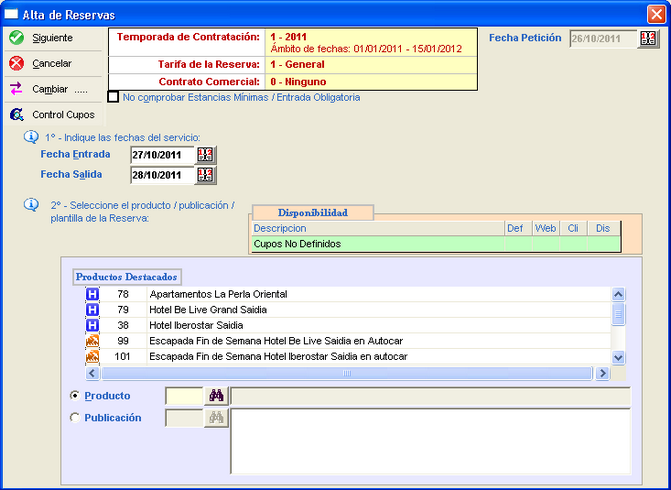Click the Fecha Petición date field
671x490 pixels.
click(603, 39)
